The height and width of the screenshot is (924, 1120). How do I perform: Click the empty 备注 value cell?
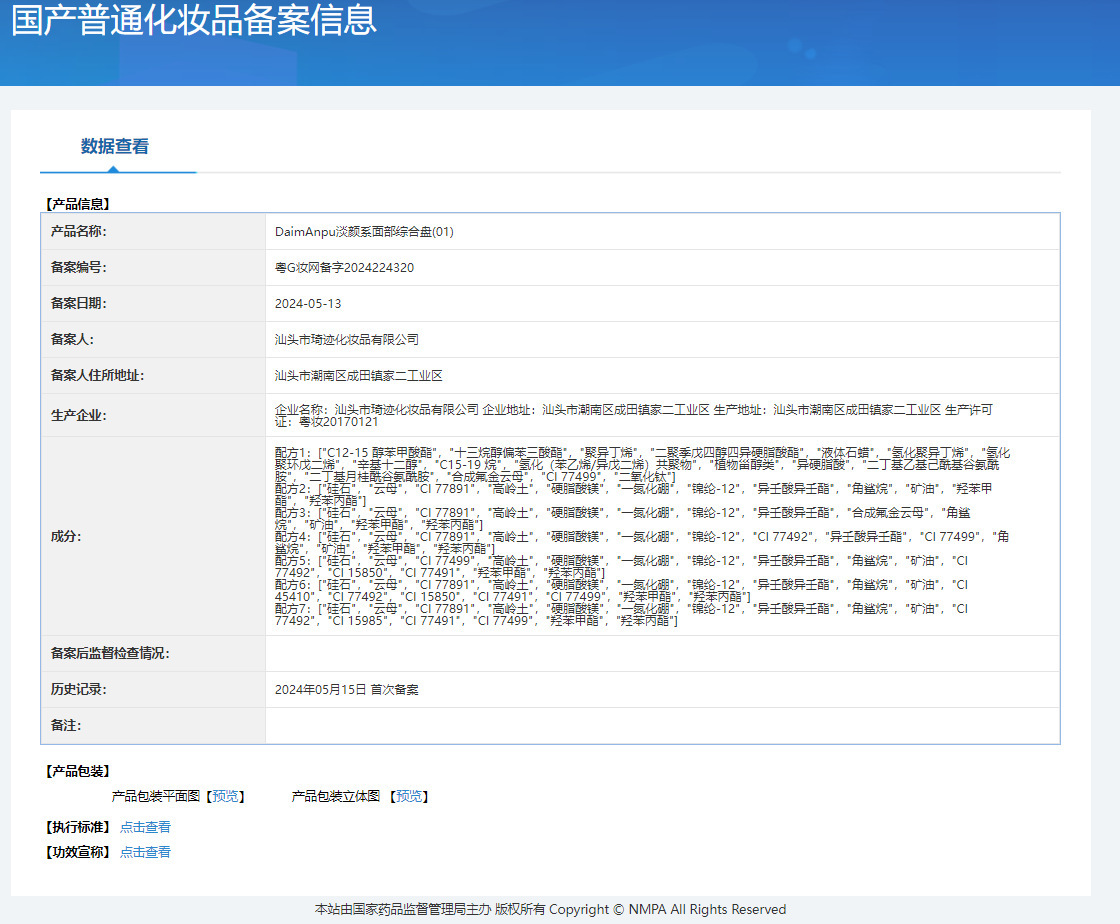[660, 725]
